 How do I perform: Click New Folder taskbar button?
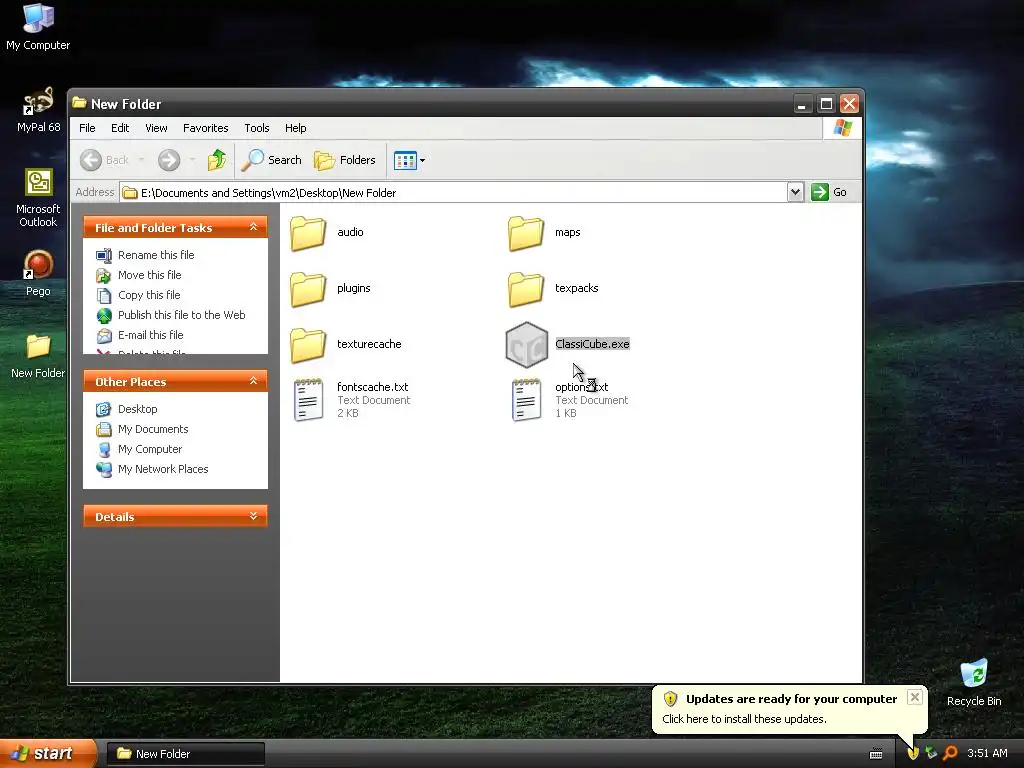pyautogui.click(x=185, y=754)
